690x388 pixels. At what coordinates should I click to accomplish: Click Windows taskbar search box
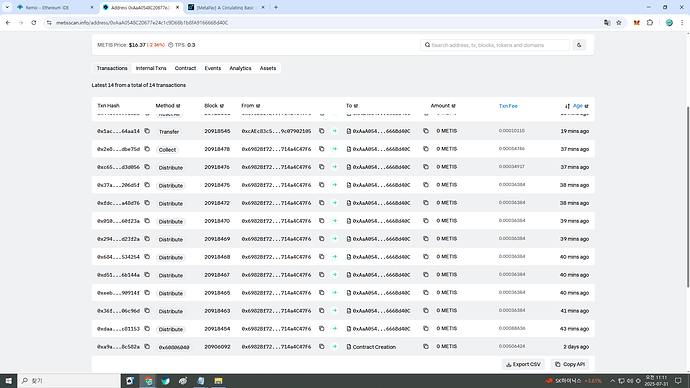click(x=69, y=381)
